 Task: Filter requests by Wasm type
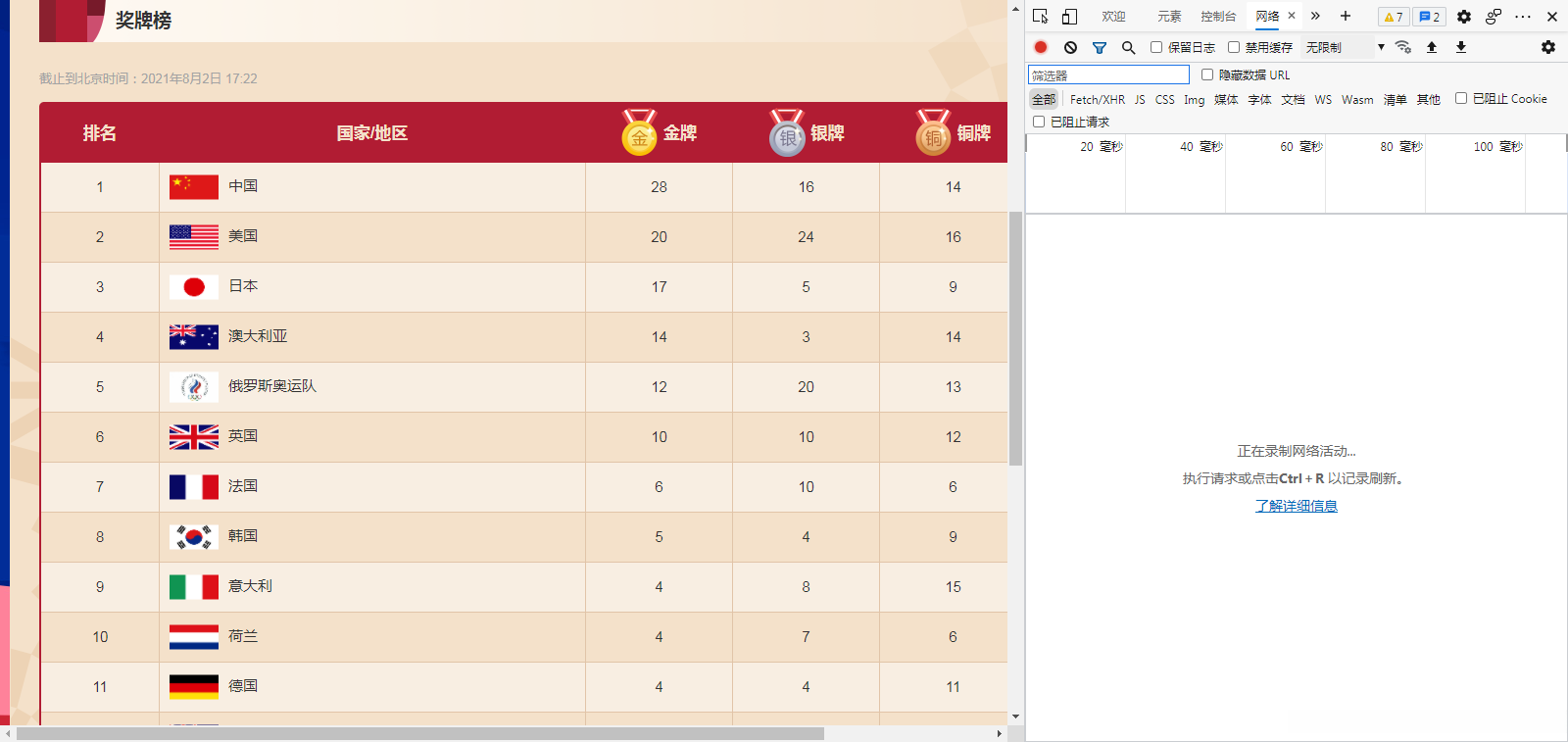pos(1357,99)
